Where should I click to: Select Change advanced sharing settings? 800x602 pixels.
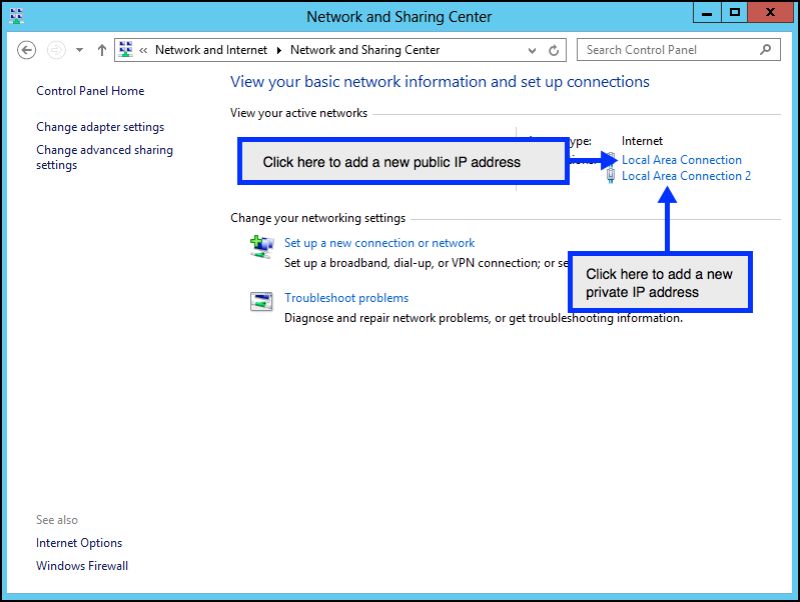pos(104,157)
